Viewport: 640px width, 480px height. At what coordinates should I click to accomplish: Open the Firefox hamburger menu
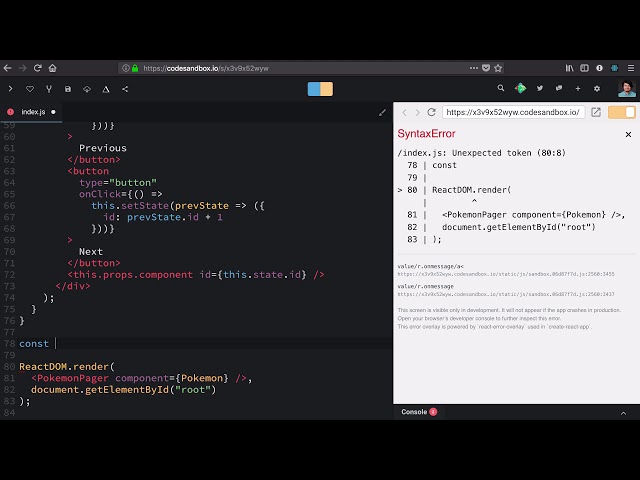coord(631,68)
